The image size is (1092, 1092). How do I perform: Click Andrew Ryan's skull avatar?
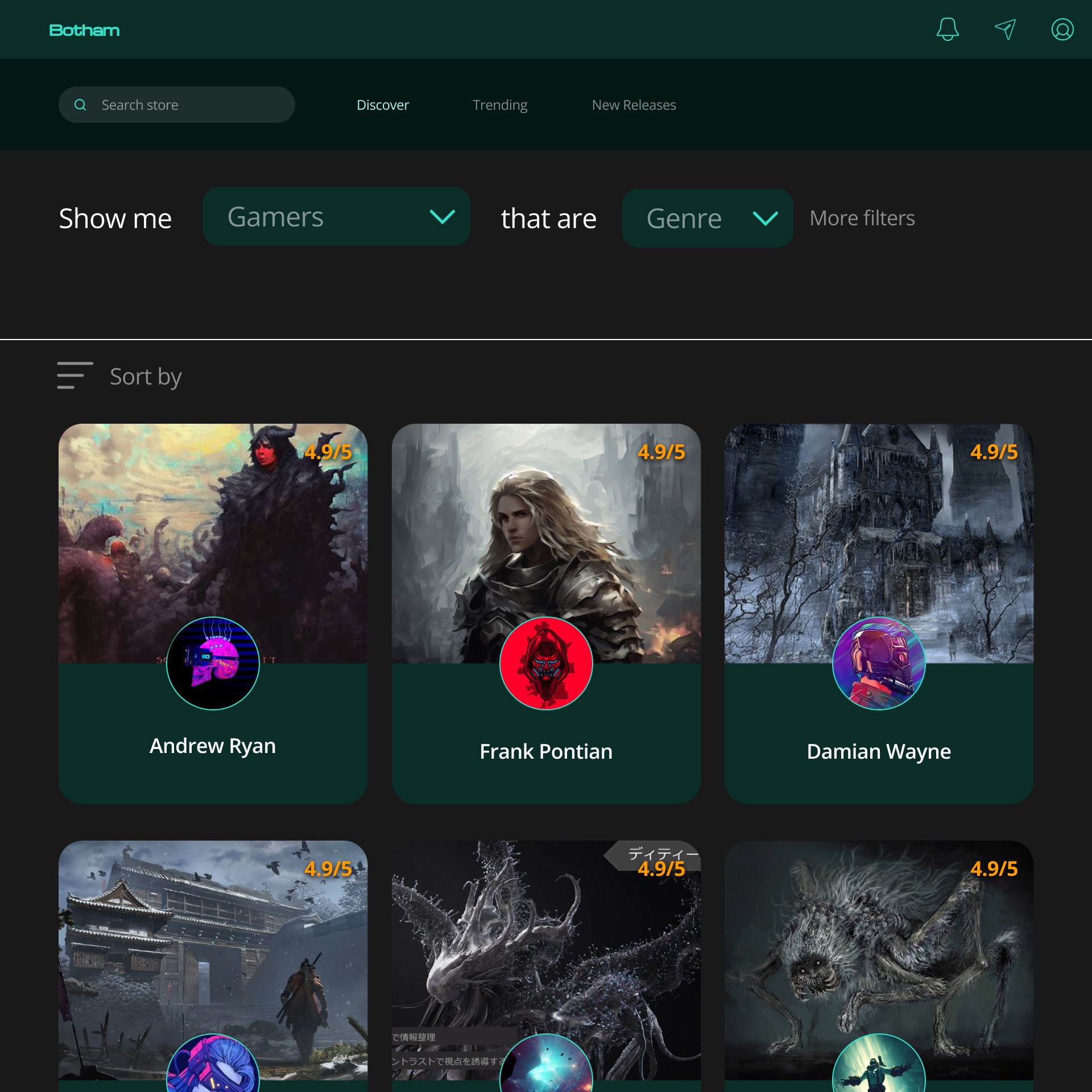pos(213,663)
